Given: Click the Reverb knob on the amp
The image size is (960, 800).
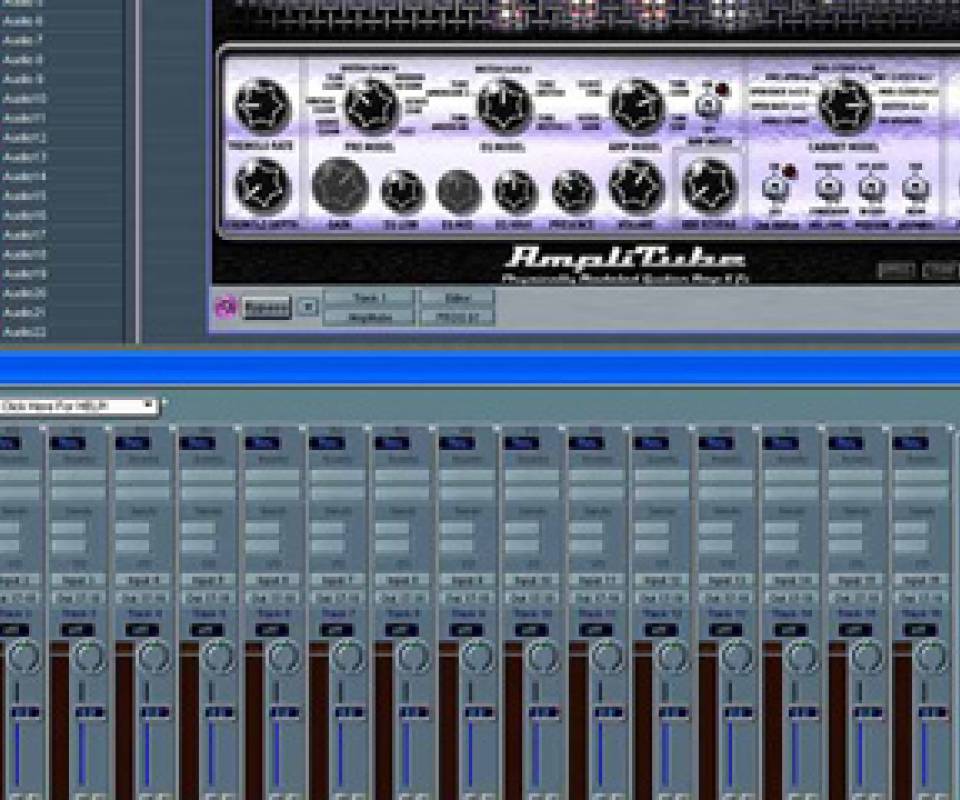Looking at the screenshot, I should click(x=709, y=185).
